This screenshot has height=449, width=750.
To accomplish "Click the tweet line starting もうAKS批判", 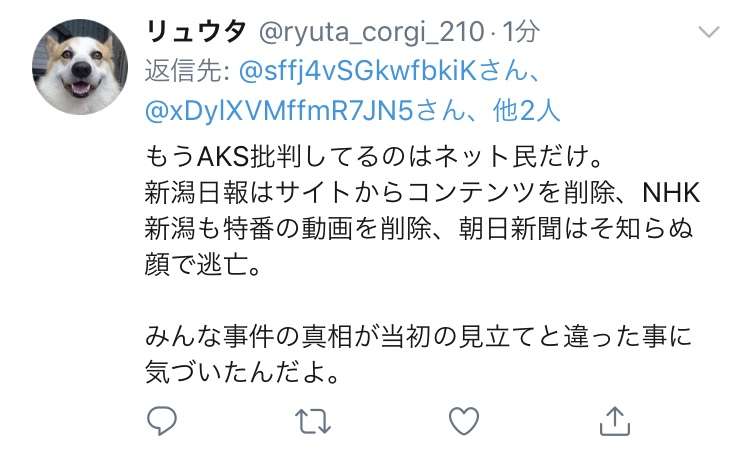I will (x=373, y=156).
